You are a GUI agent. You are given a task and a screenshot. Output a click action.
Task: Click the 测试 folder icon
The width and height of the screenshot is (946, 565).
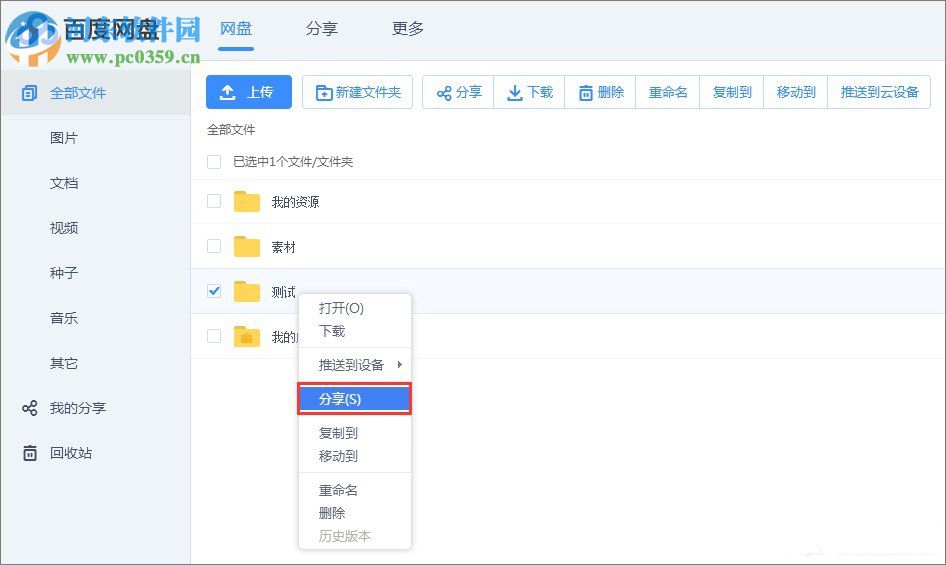pos(247,292)
